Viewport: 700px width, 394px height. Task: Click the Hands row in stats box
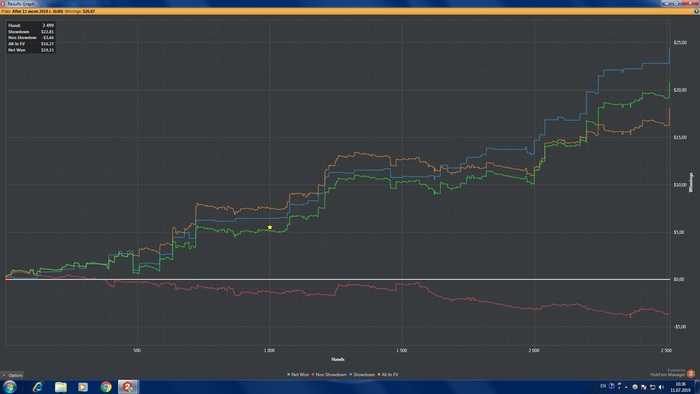click(x=31, y=25)
